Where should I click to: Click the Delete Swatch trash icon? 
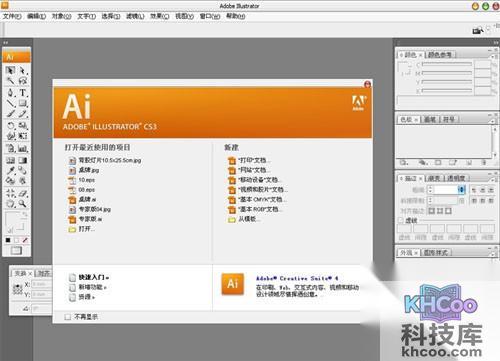(484, 163)
